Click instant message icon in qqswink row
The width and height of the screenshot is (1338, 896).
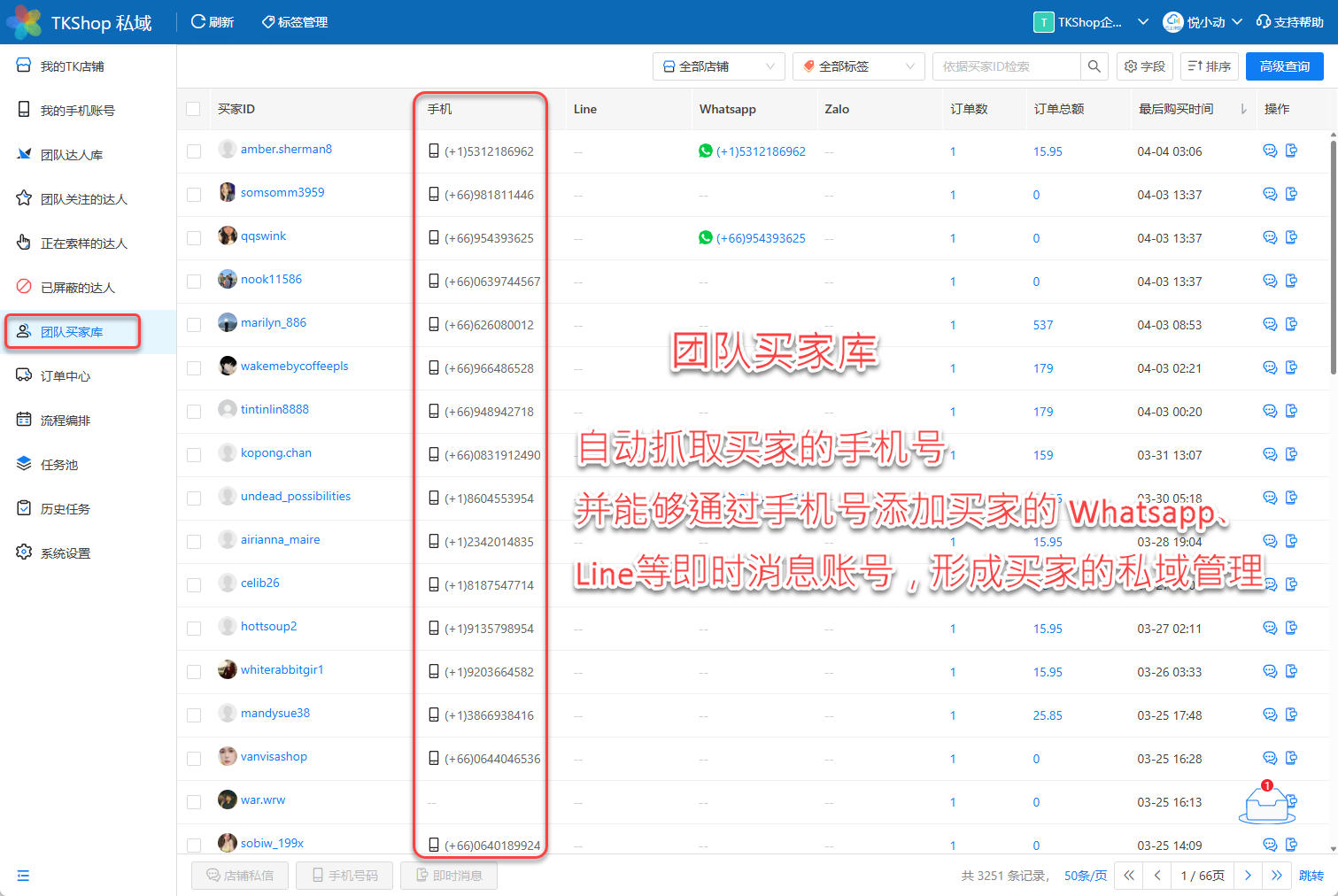click(1292, 237)
